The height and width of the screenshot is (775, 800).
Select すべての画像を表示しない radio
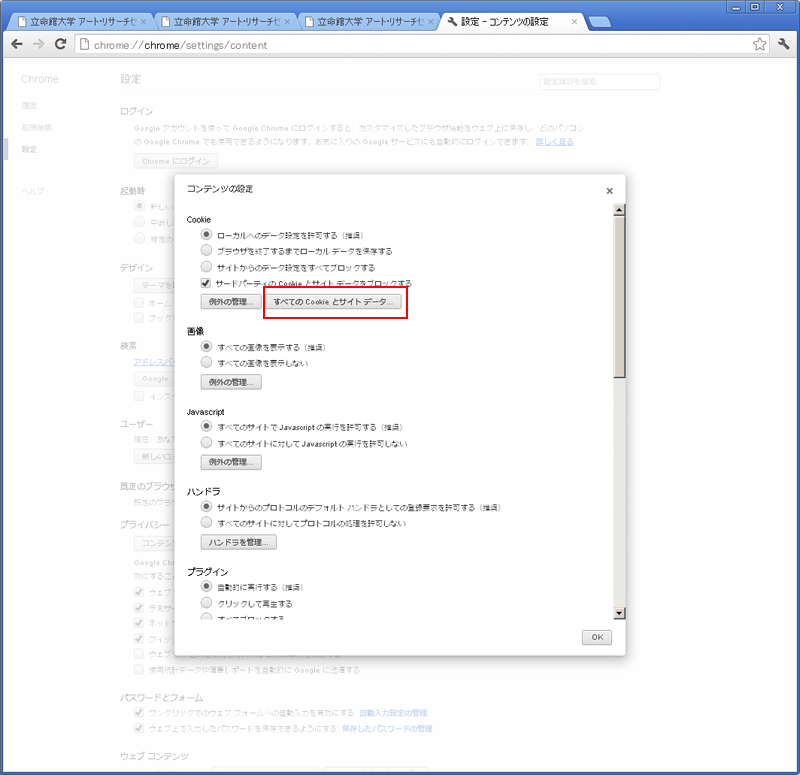(206, 362)
